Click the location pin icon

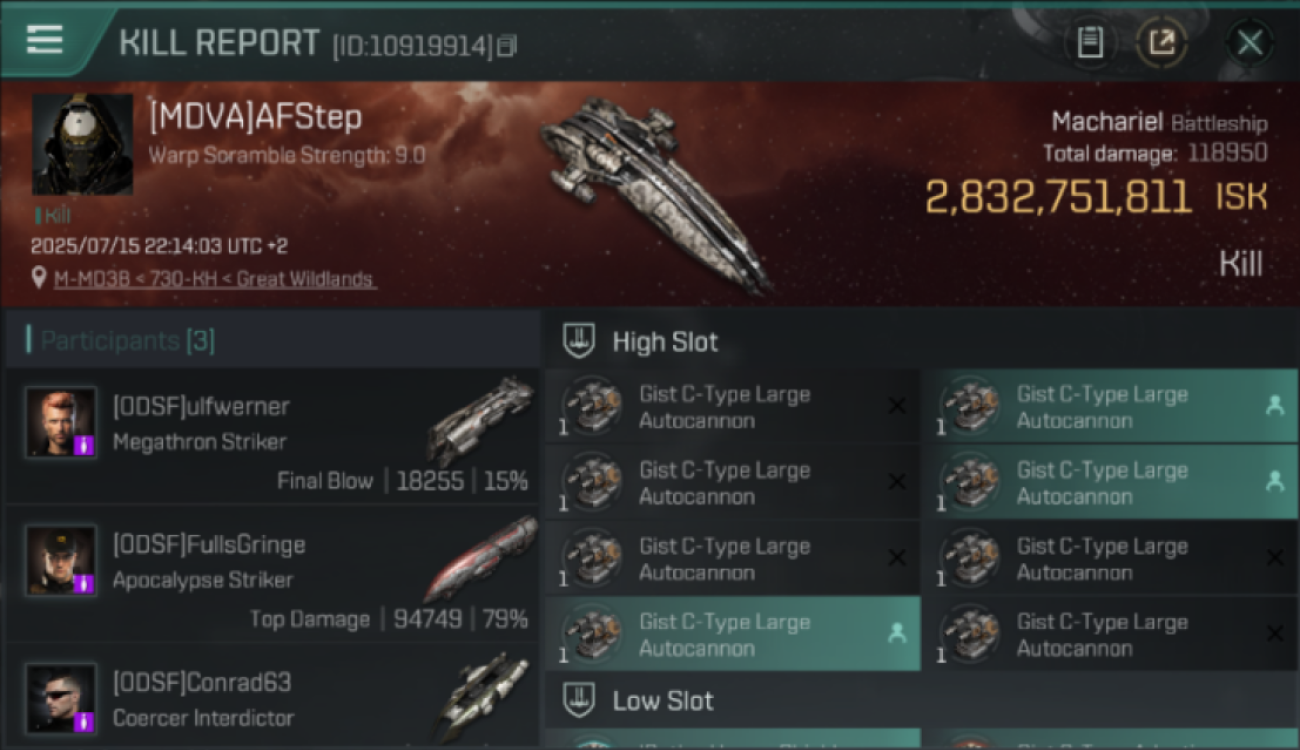tap(39, 279)
